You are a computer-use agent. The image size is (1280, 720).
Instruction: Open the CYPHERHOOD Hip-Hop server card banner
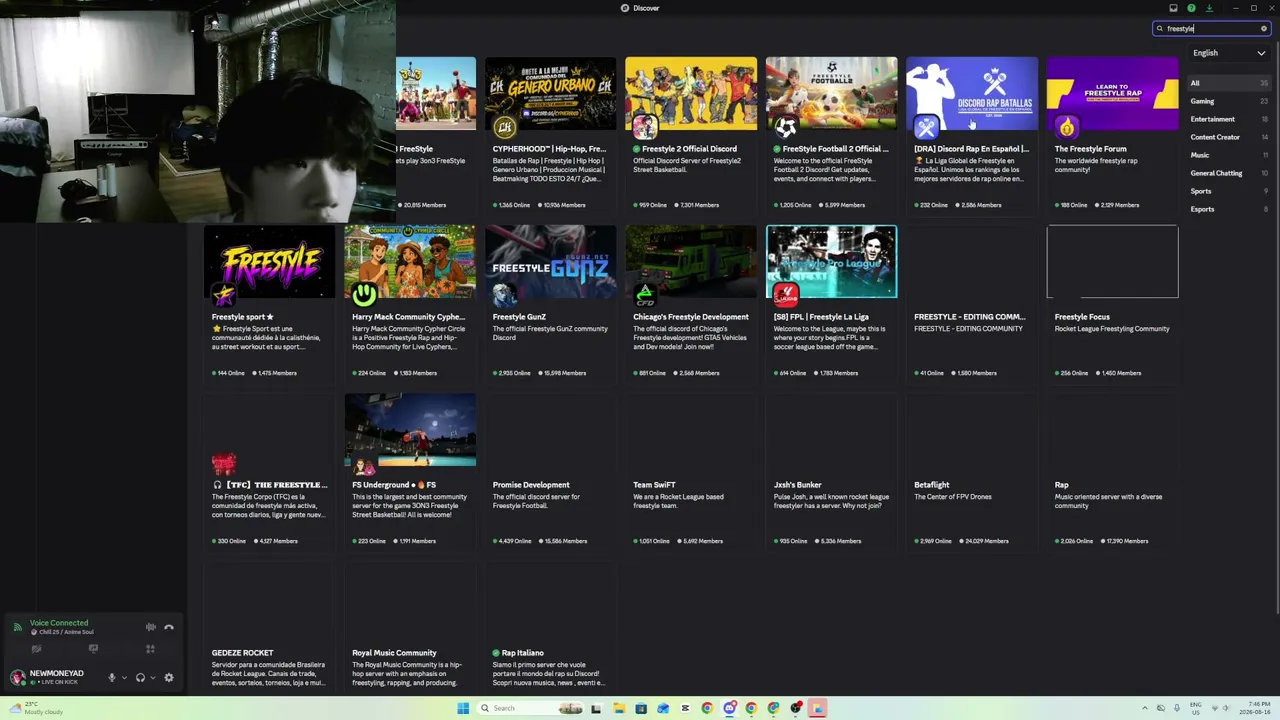(x=550, y=93)
